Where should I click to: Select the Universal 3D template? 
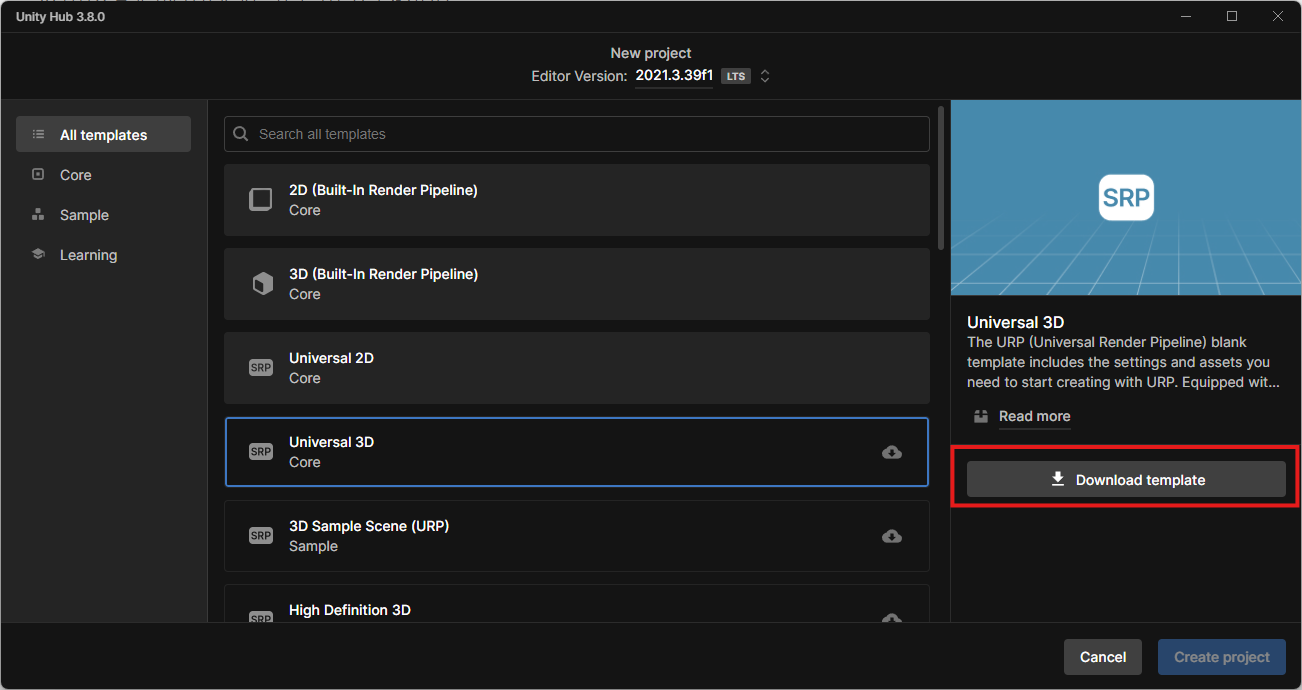(x=577, y=452)
